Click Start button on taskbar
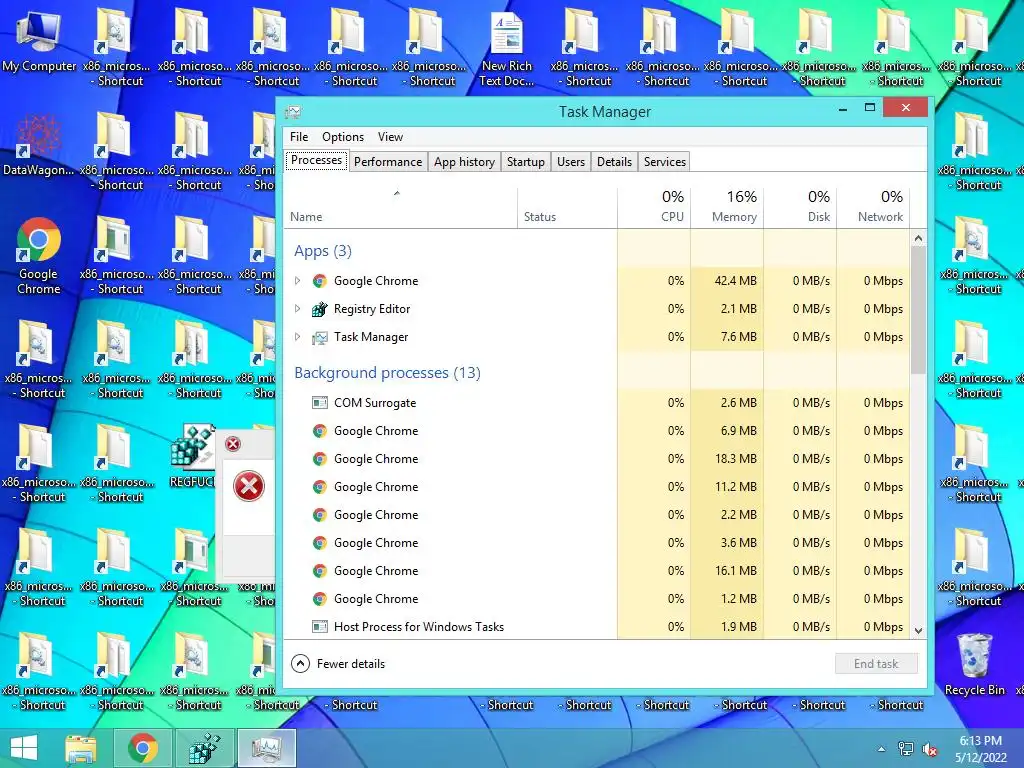1024x768 pixels. (24, 748)
